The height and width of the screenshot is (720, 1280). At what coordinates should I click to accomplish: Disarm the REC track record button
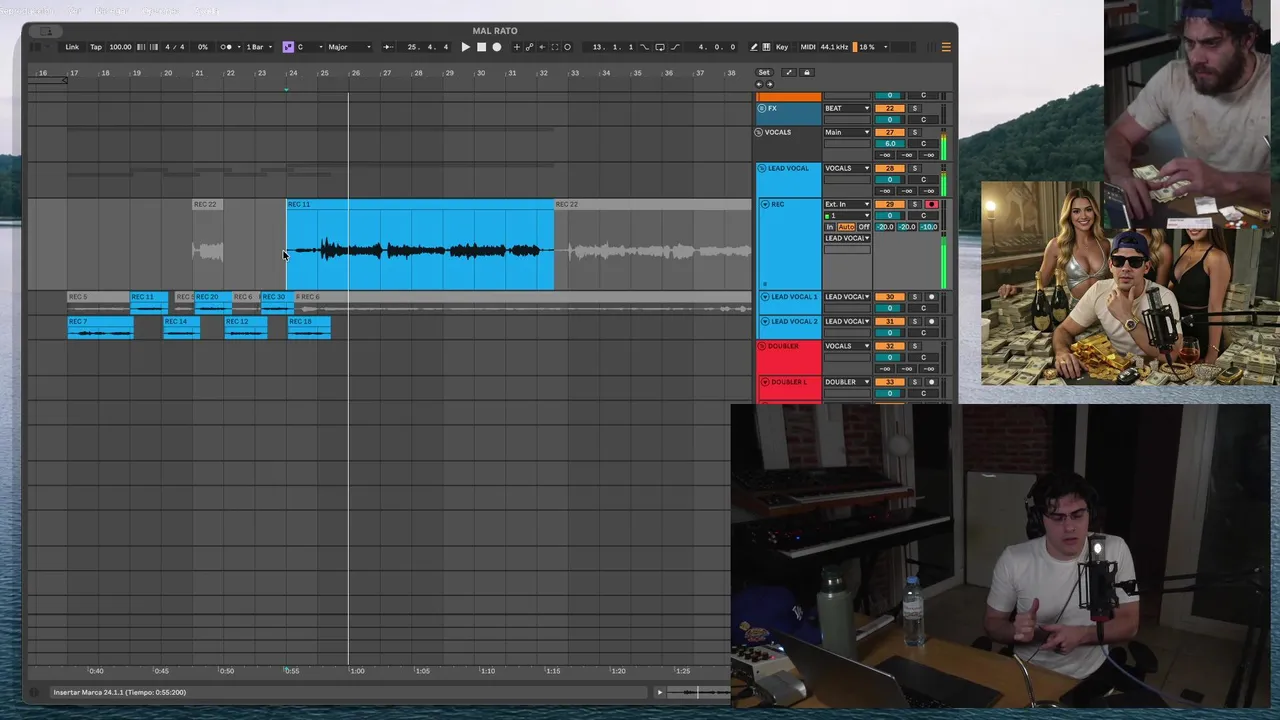[x=932, y=204]
